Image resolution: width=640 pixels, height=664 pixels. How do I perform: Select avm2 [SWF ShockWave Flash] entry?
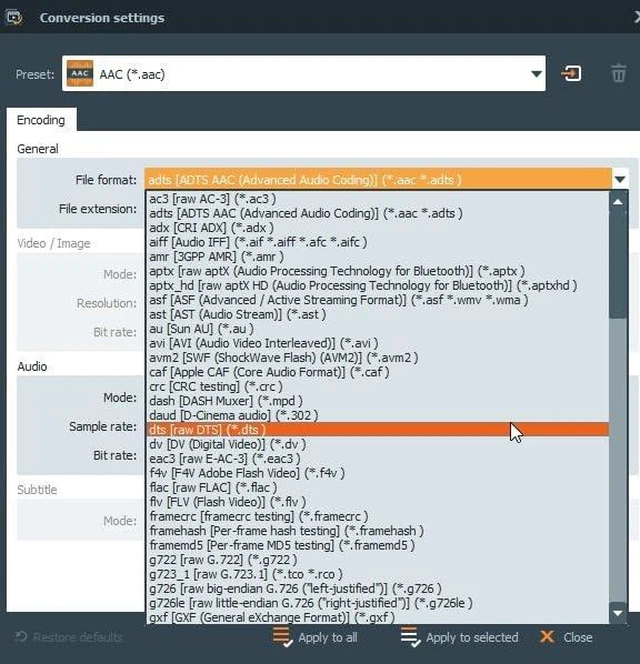tap(377, 357)
